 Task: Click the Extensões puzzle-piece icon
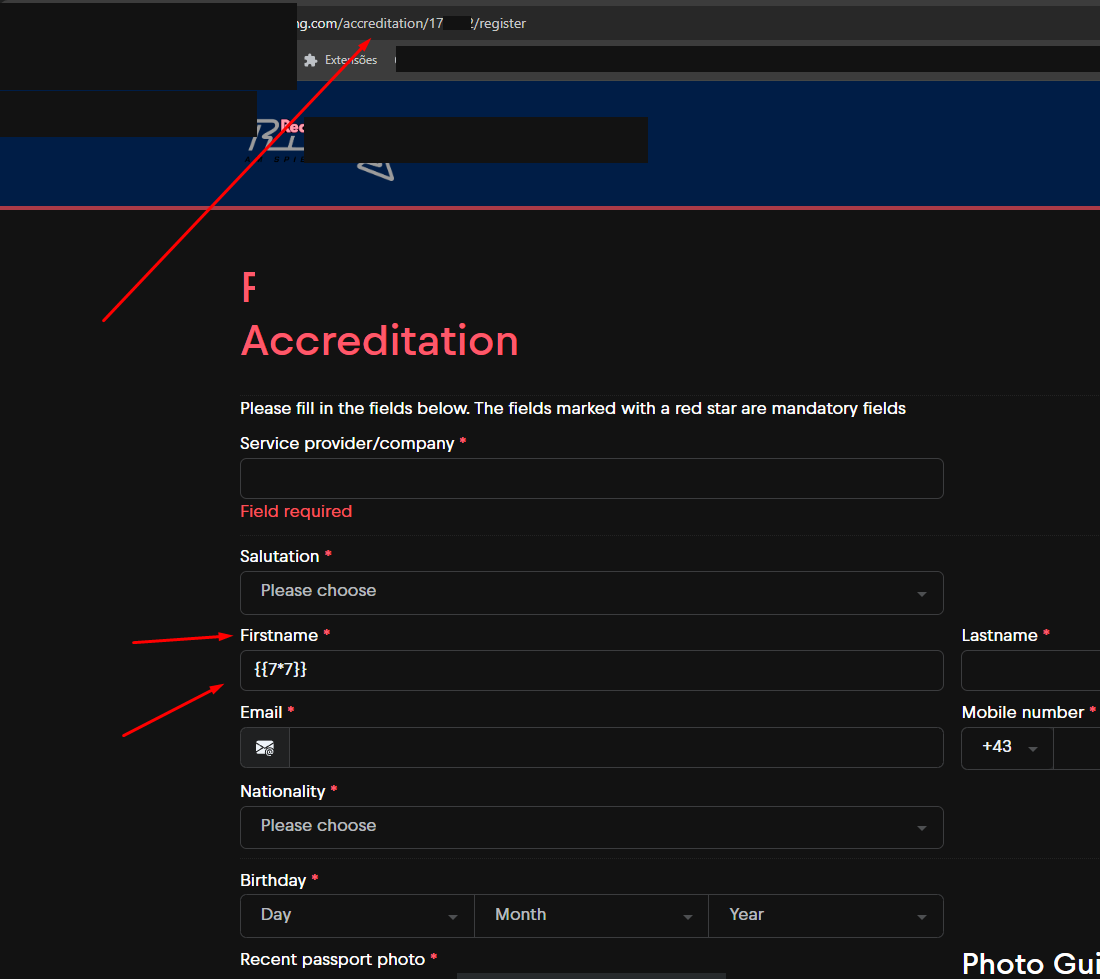coord(311,60)
